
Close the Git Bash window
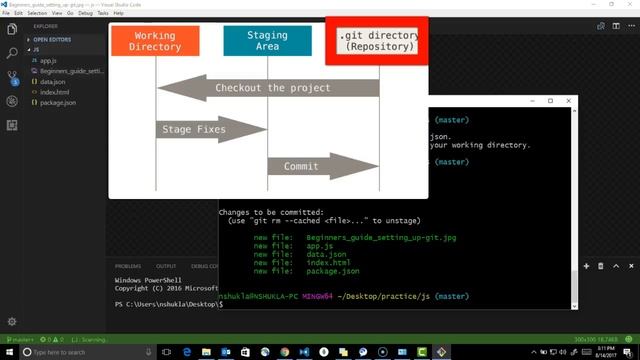tap(569, 101)
